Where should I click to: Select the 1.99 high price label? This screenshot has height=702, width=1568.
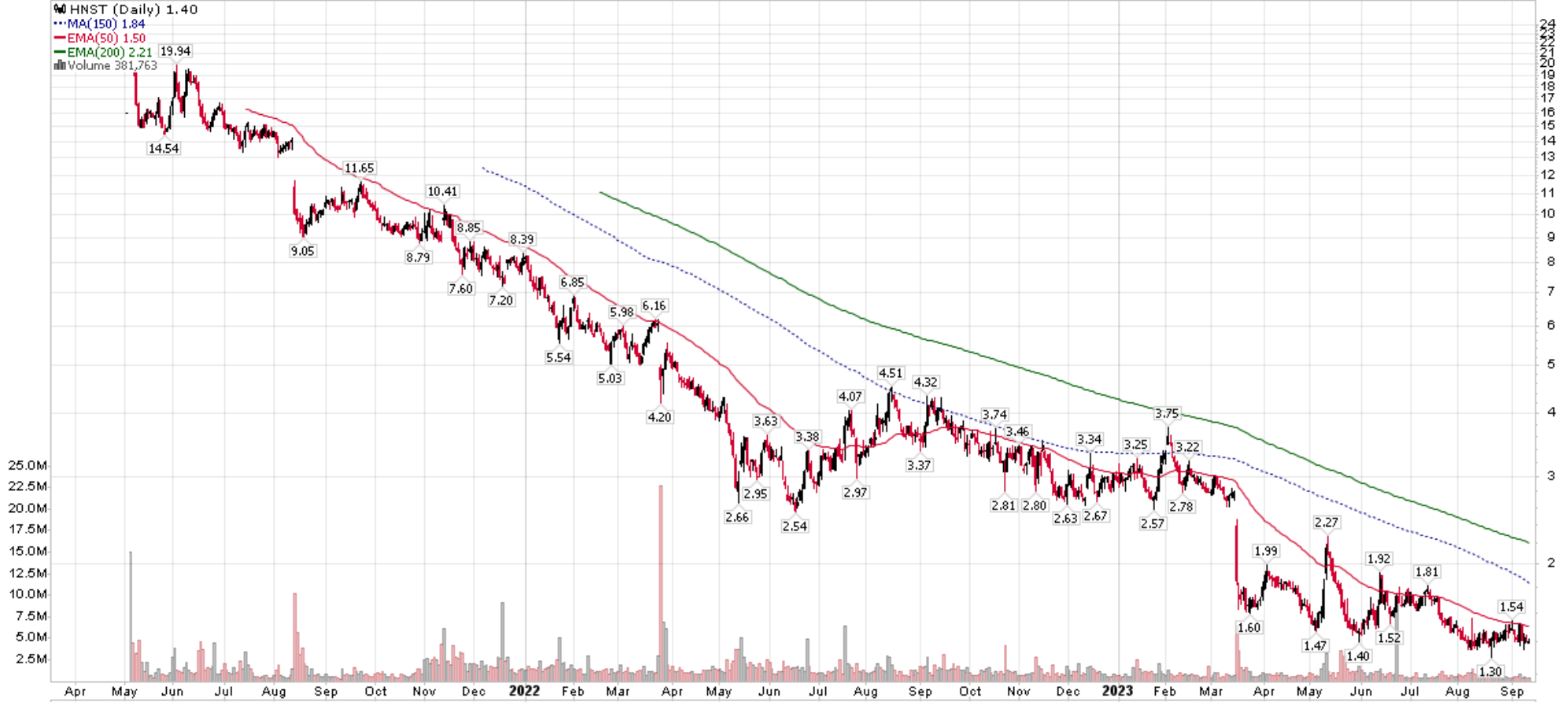point(1265,551)
